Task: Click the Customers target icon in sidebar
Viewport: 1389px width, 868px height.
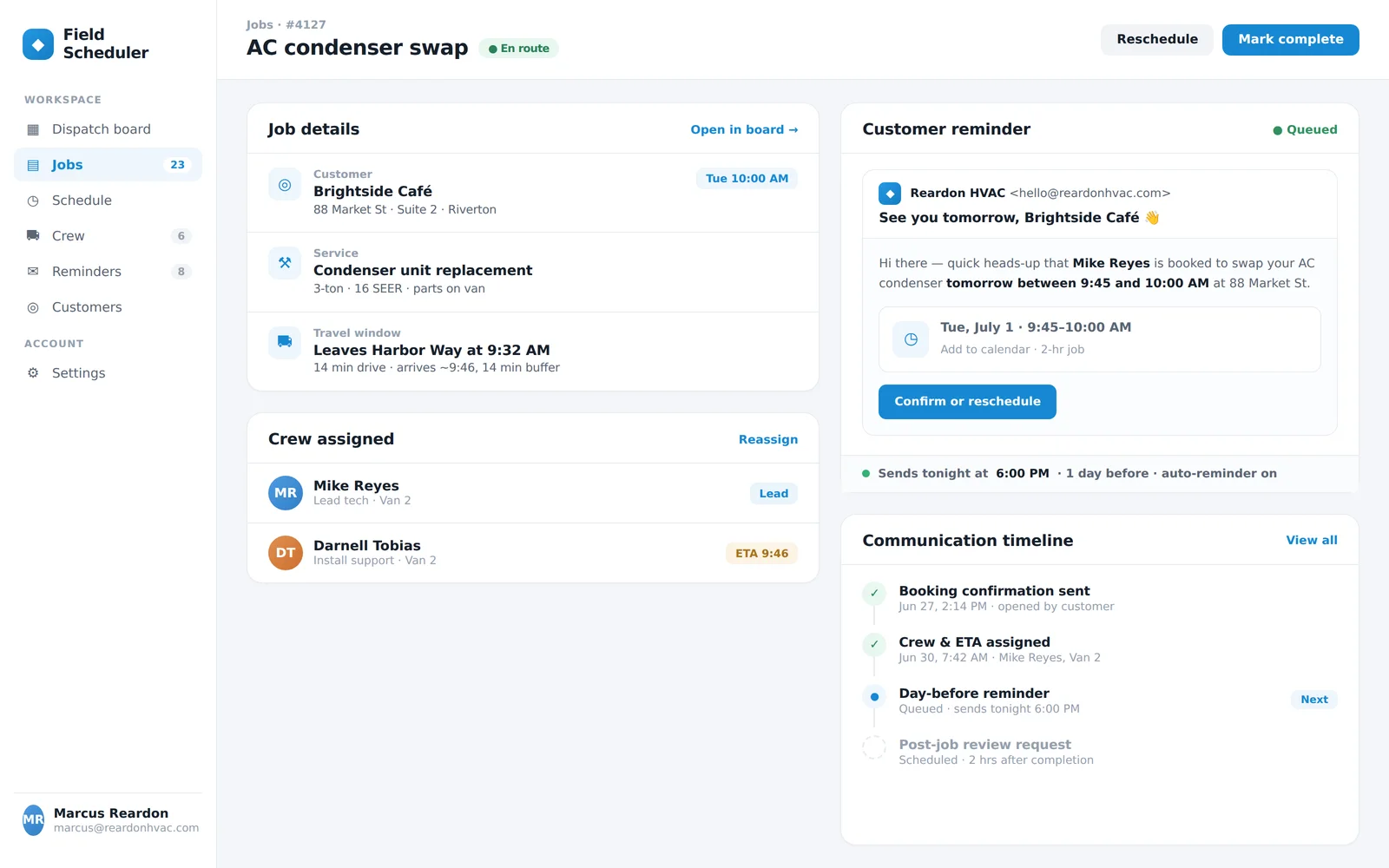Action: pos(33,307)
